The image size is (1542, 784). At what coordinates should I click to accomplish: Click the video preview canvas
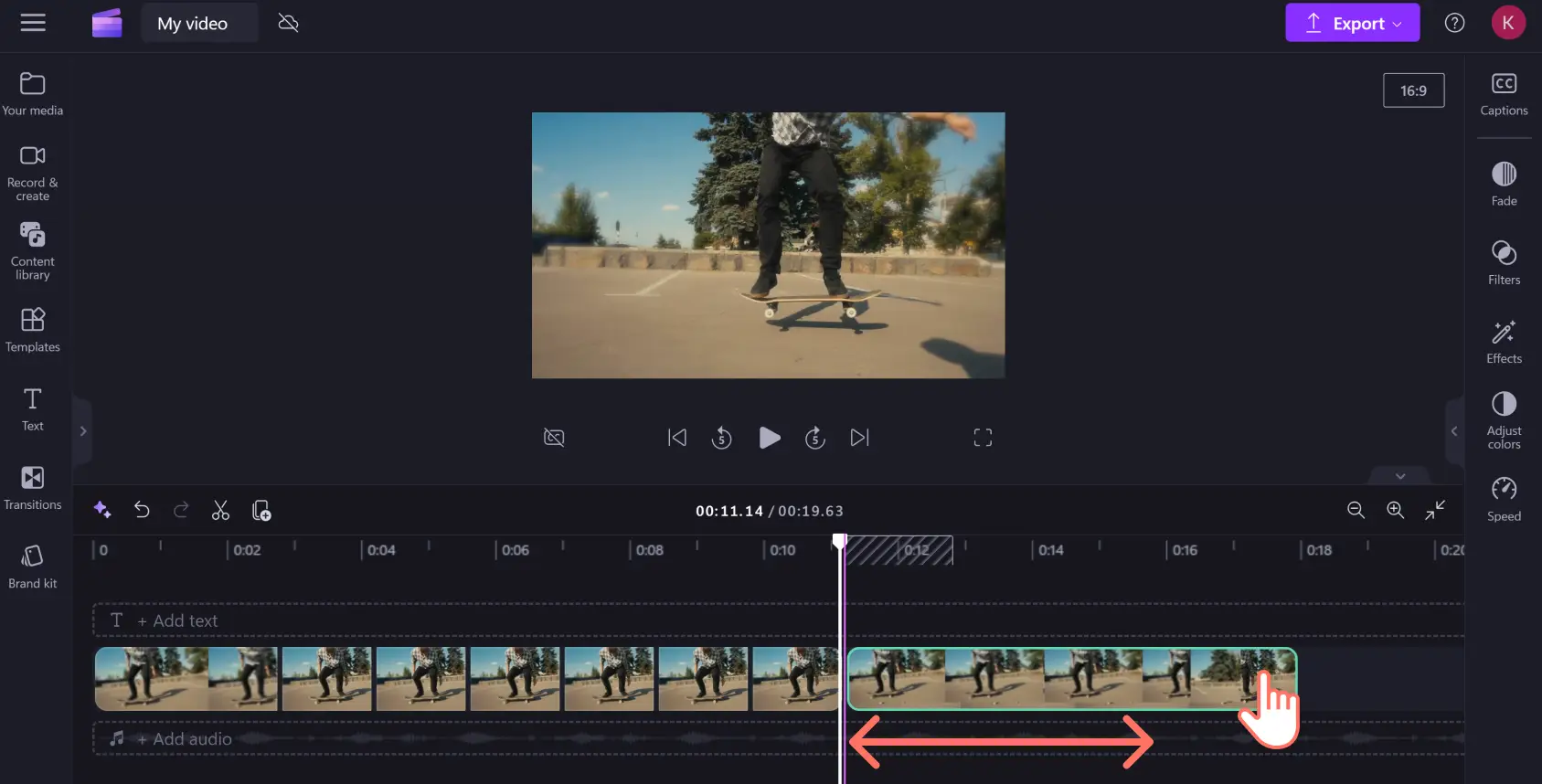point(768,245)
